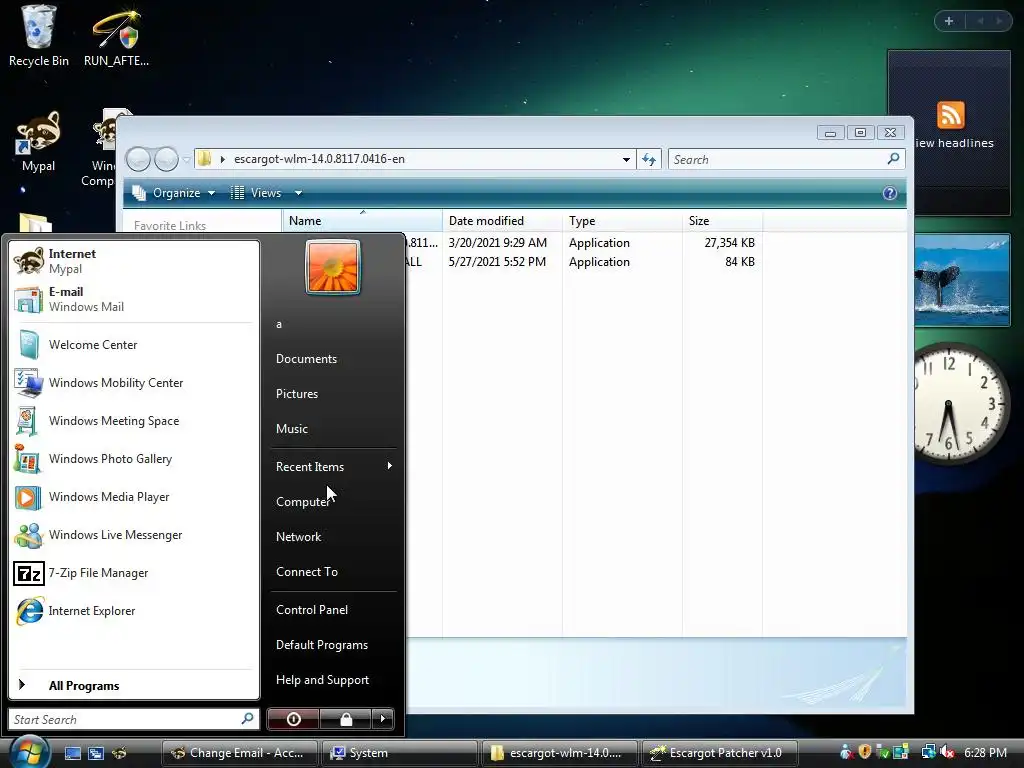1024x768 pixels.
Task: Open Computer from Start menu
Action: point(333,502)
